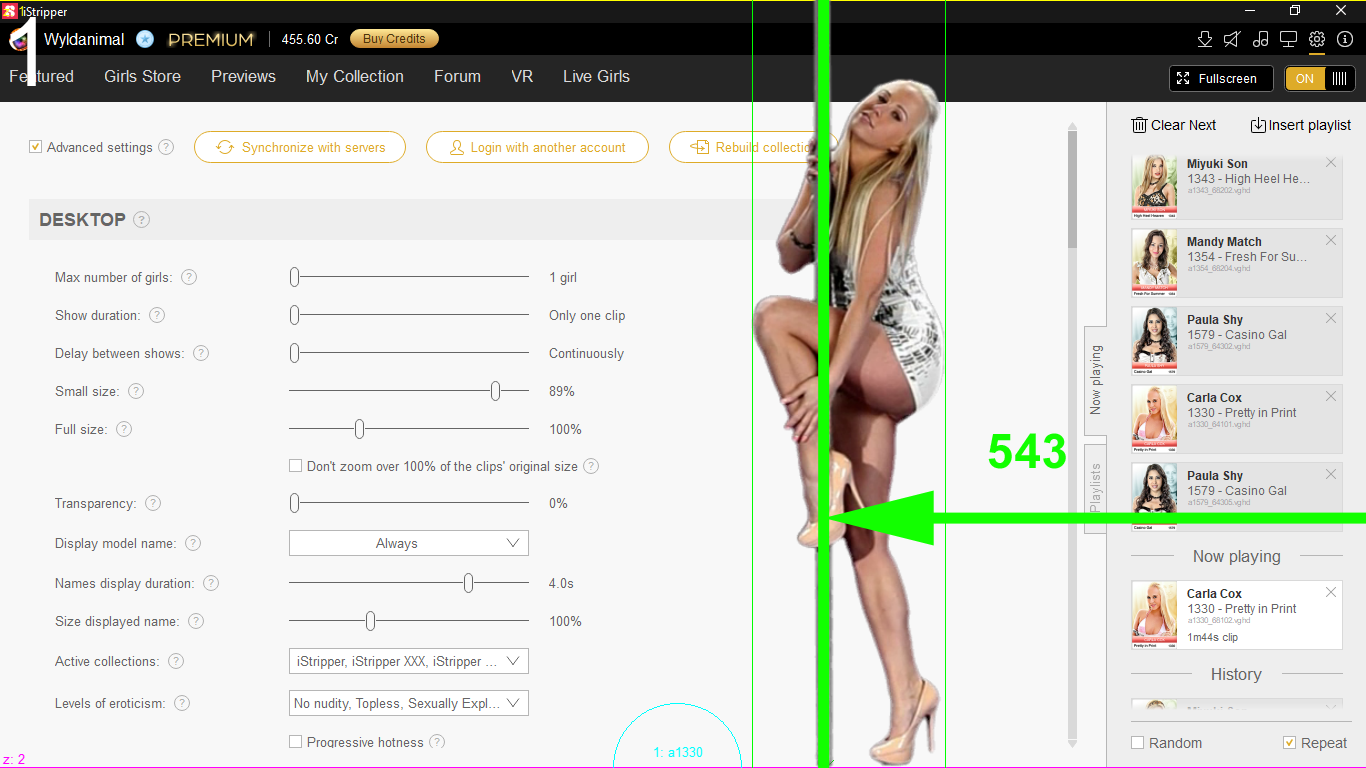
Task: Click Clear Next in the playlist panel
Action: pos(1174,125)
